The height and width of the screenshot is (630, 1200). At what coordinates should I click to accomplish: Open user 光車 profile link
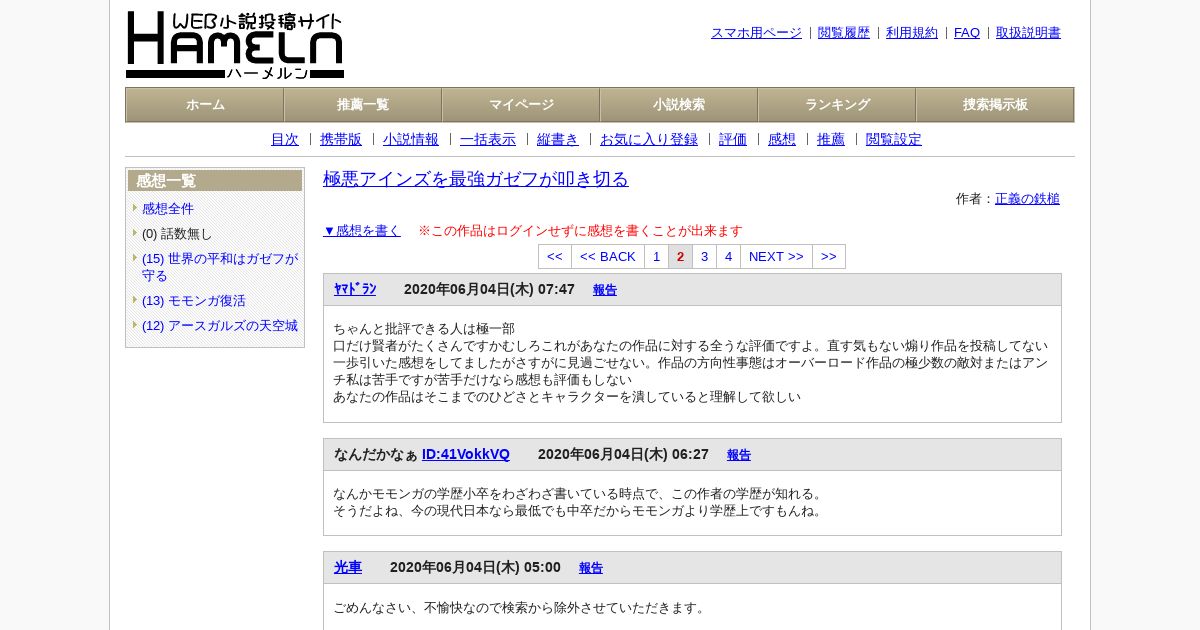348,568
